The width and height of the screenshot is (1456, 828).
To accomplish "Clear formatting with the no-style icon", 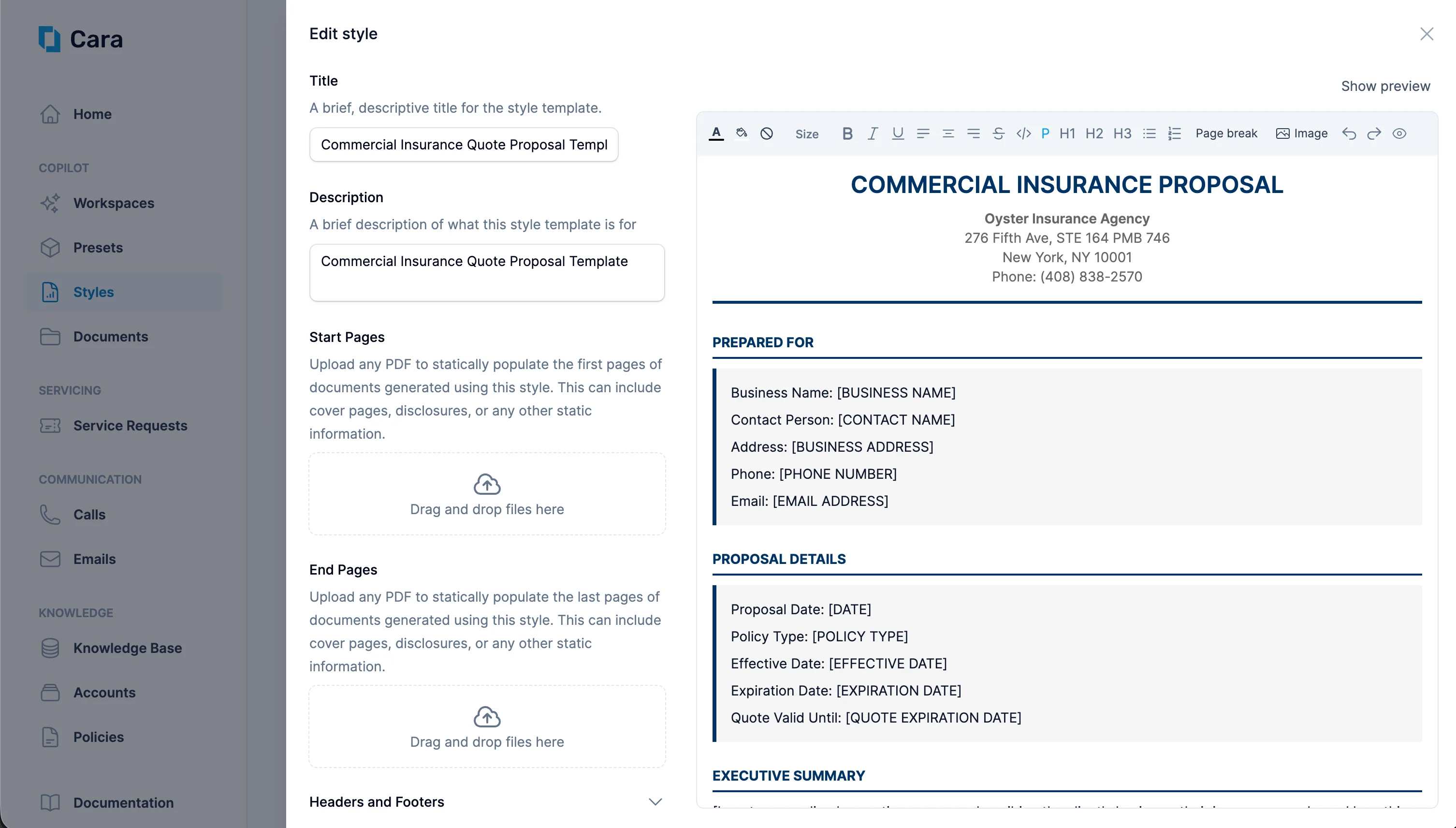I will pos(767,133).
